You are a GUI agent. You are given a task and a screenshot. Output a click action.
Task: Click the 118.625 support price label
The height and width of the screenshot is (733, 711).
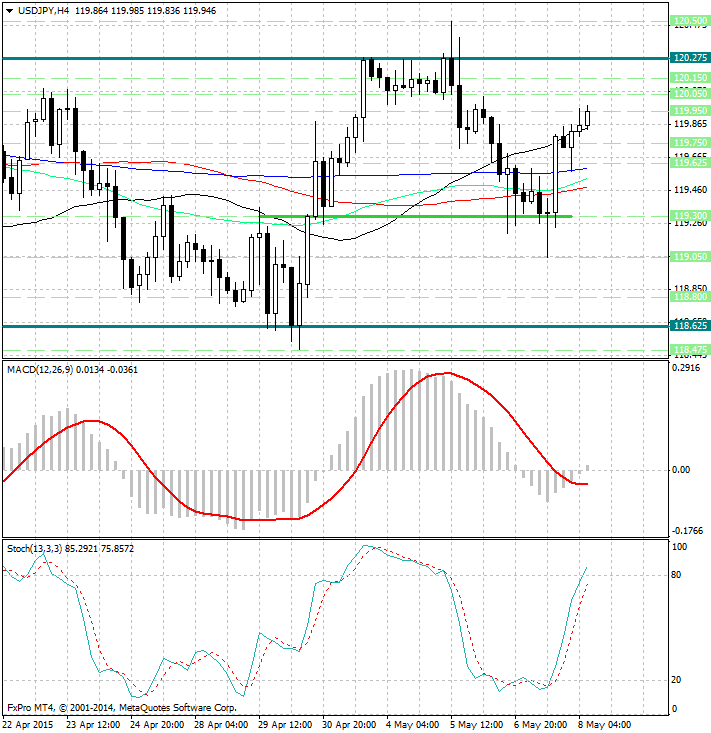coord(691,326)
